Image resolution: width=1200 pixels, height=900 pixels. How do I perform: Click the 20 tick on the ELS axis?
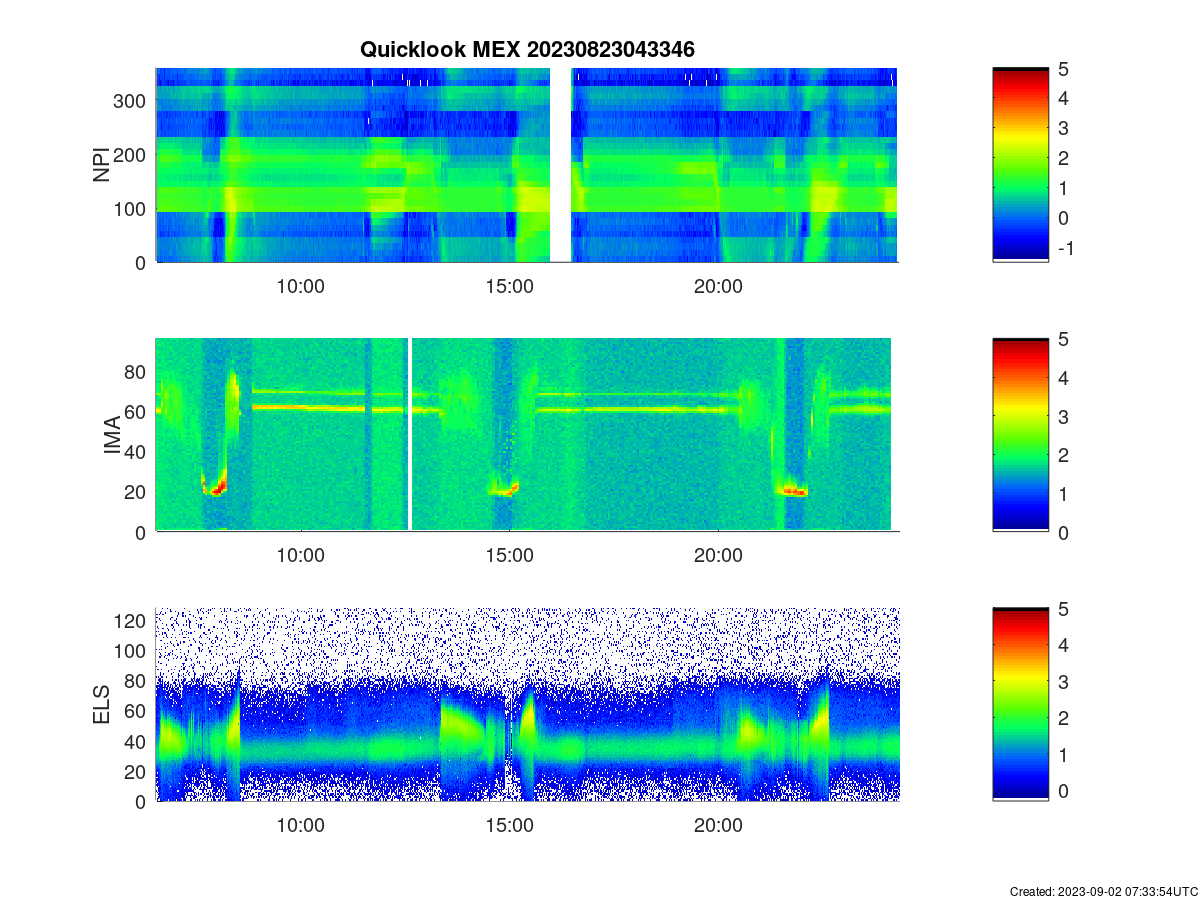[x=137, y=771]
